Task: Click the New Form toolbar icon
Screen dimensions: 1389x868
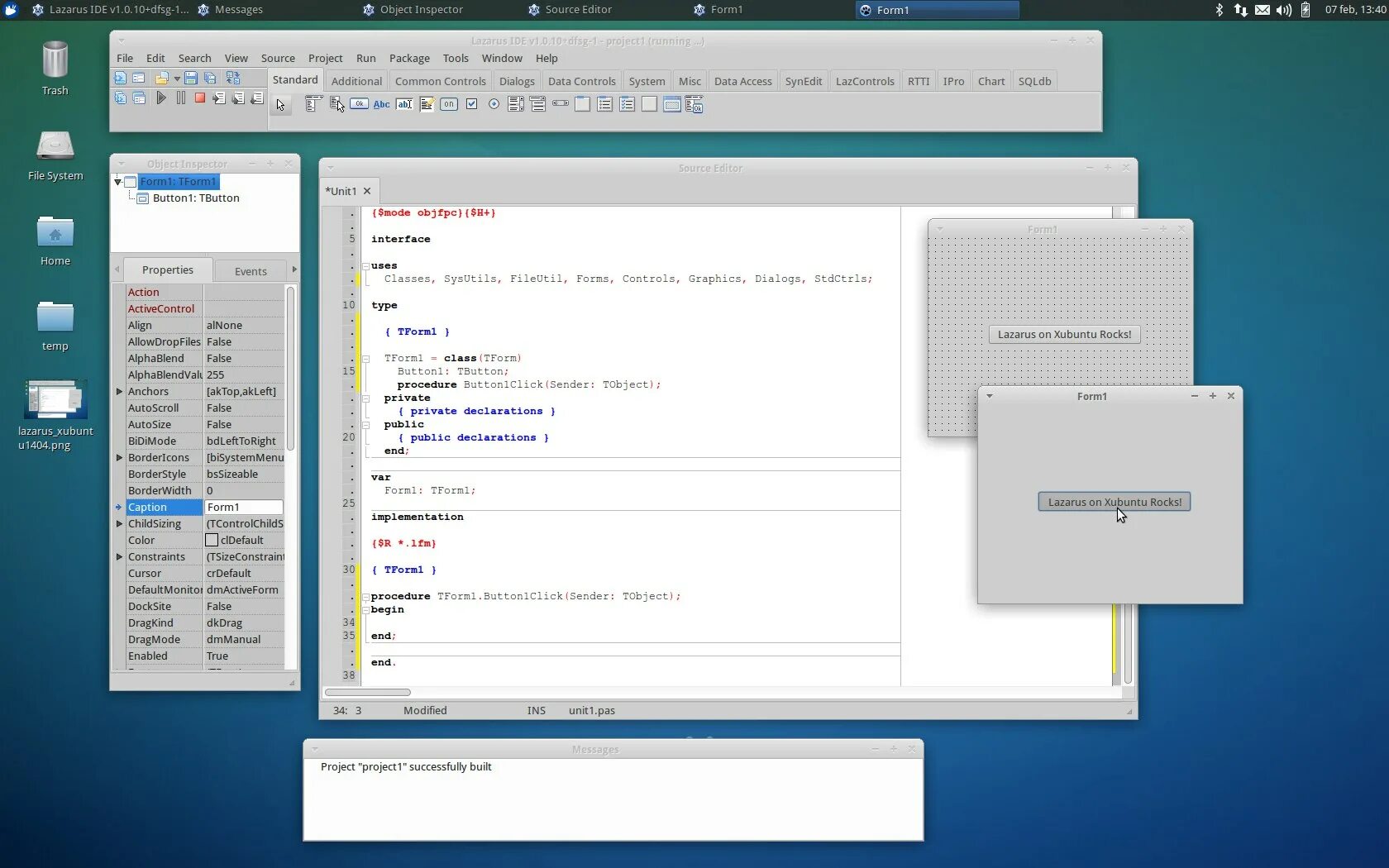Action: (x=139, y=78)
